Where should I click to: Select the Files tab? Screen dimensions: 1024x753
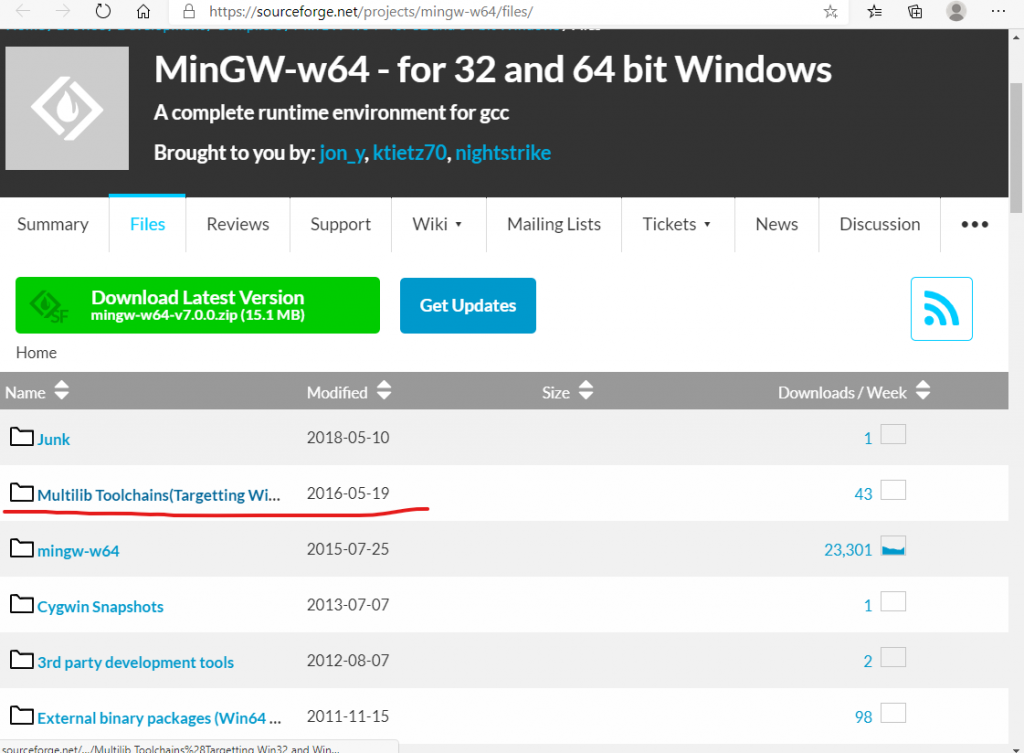[148, 224]
